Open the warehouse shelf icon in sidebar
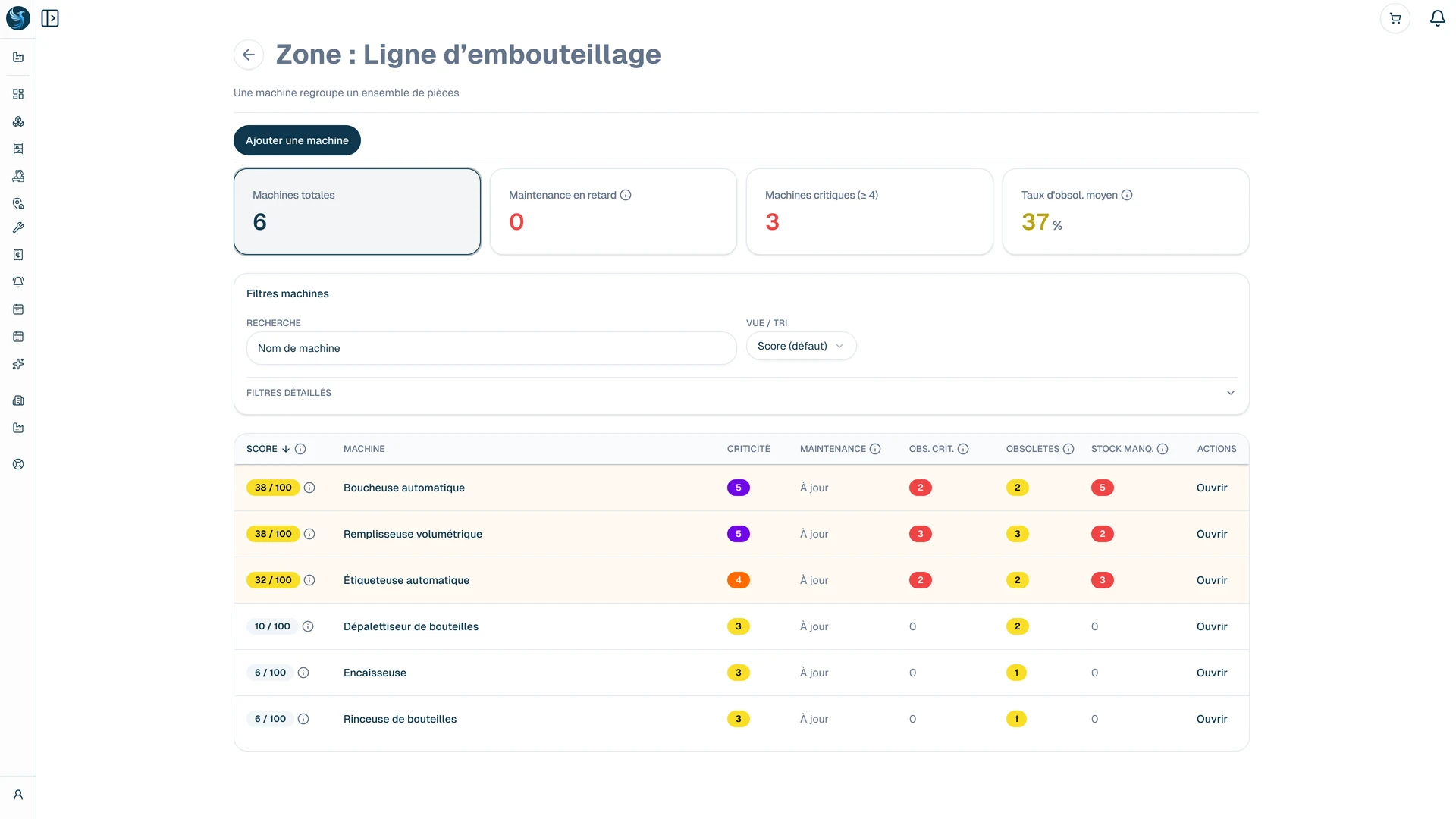The image size is (1456, 819). coord(18,149)
